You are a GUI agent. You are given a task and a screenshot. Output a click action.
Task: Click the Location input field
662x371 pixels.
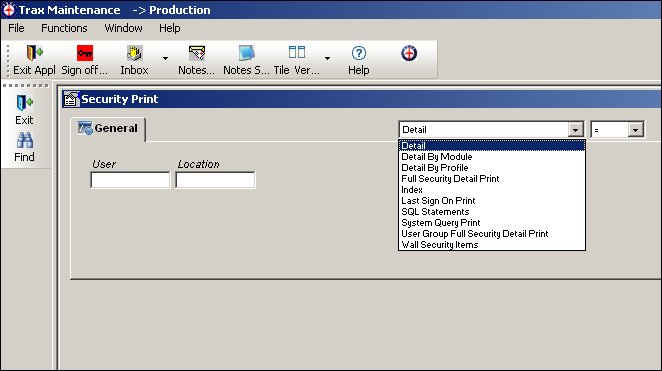pyautogui.click(x=215, y=180)
